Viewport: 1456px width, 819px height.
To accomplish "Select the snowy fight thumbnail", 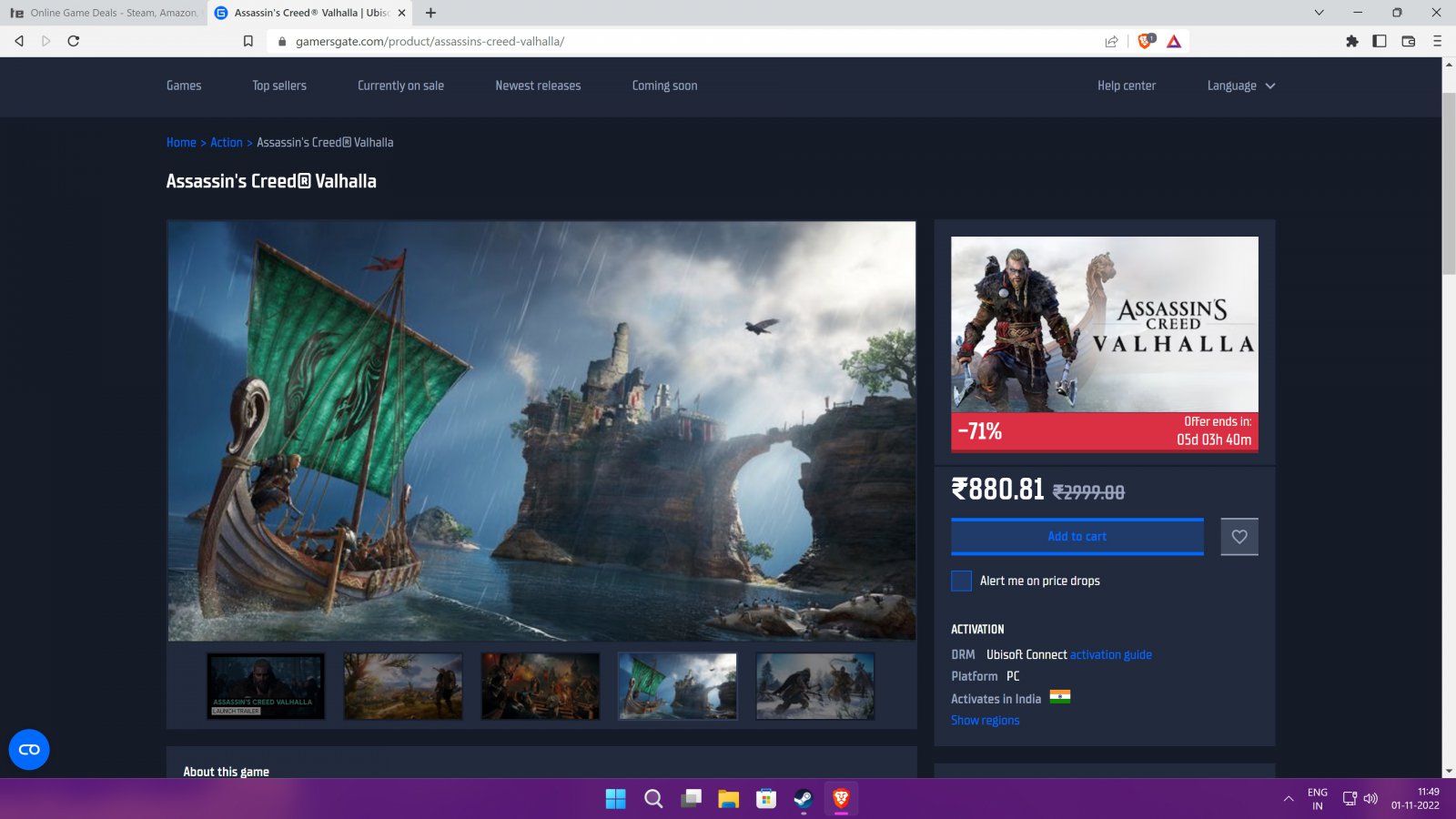I will click(815, 686).
